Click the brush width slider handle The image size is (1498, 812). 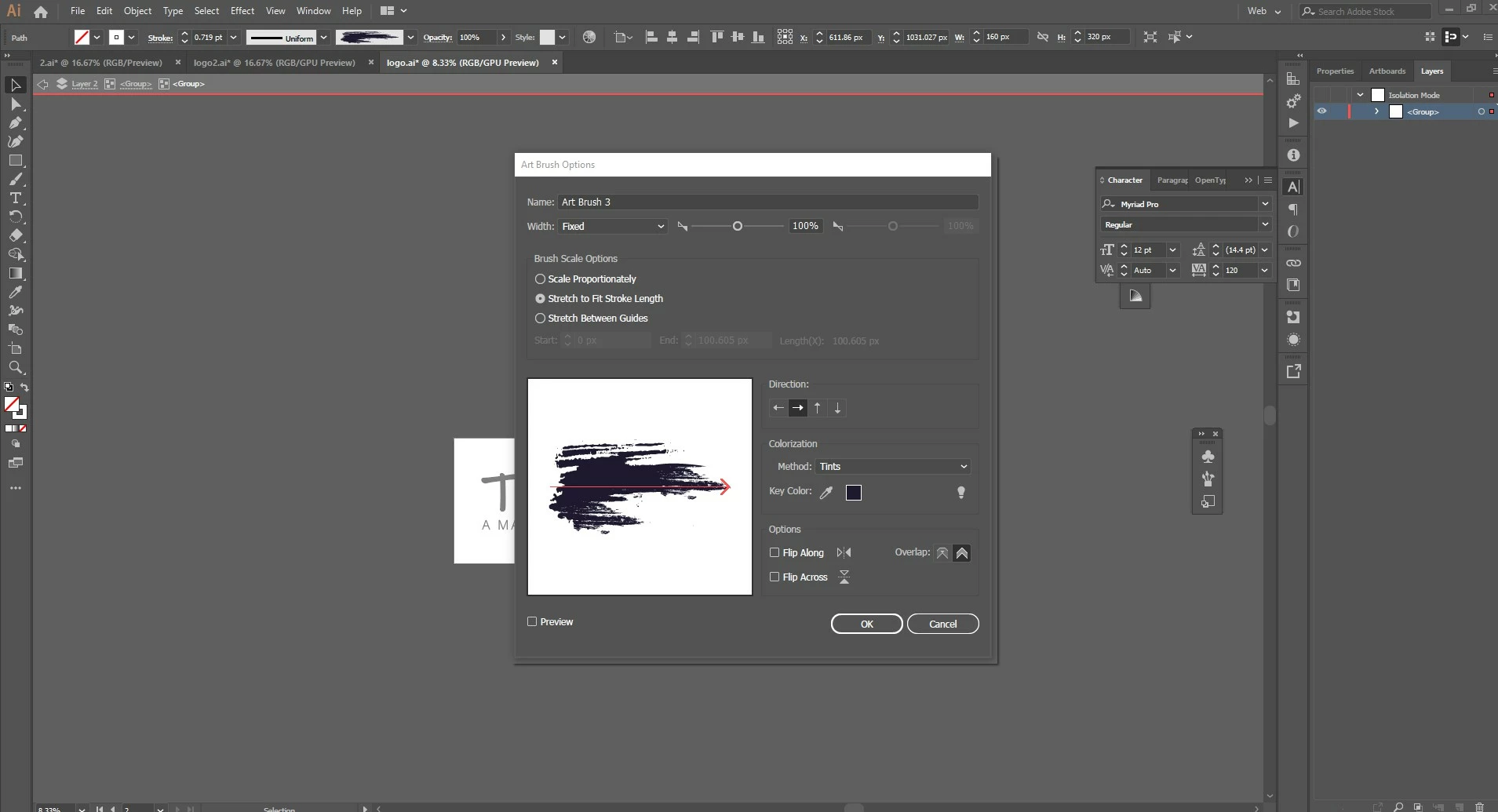tap(737, 227)
